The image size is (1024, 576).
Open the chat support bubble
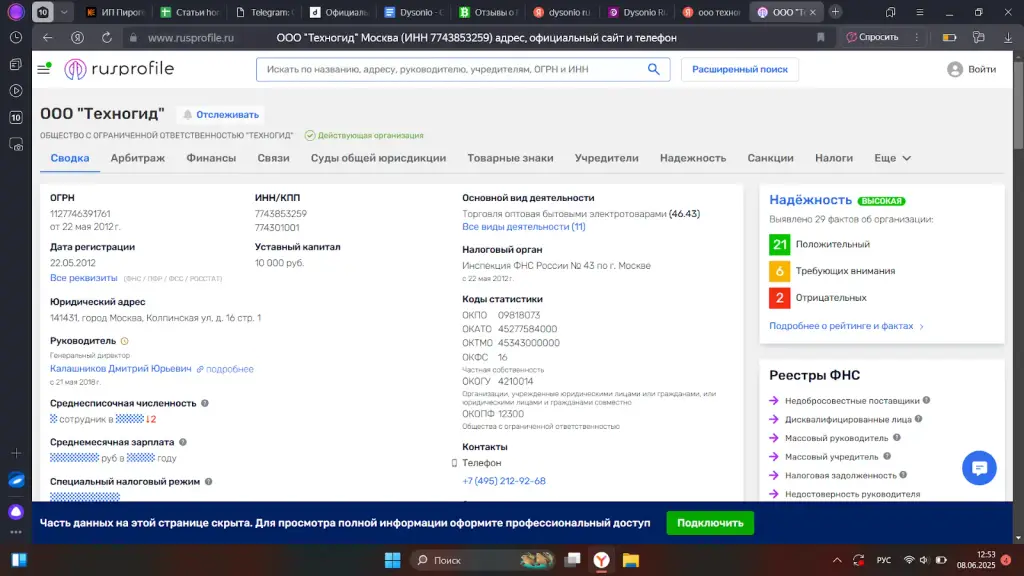(x=979, y=468)
